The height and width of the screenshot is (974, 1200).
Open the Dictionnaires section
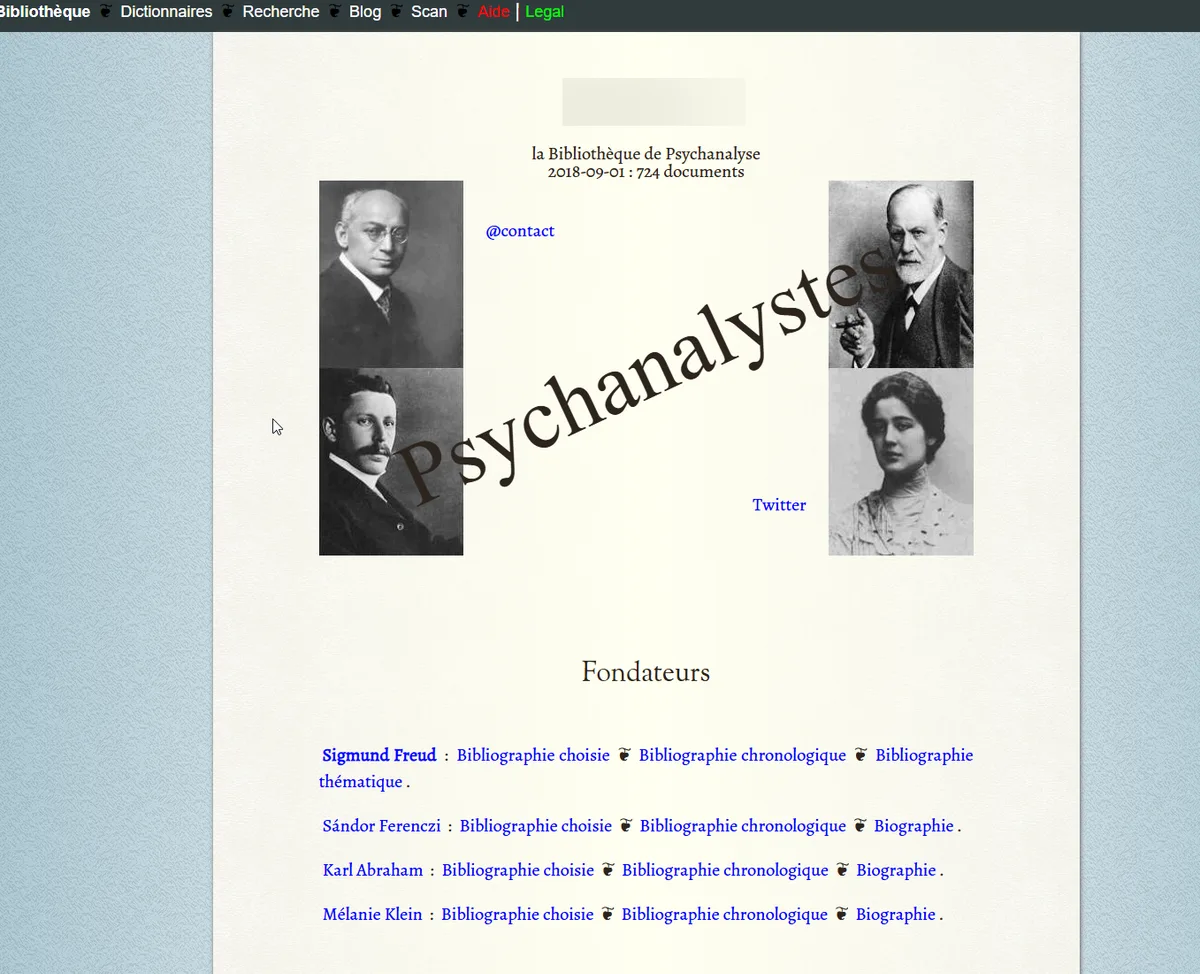pyautogui.click(x=166, y=11)
